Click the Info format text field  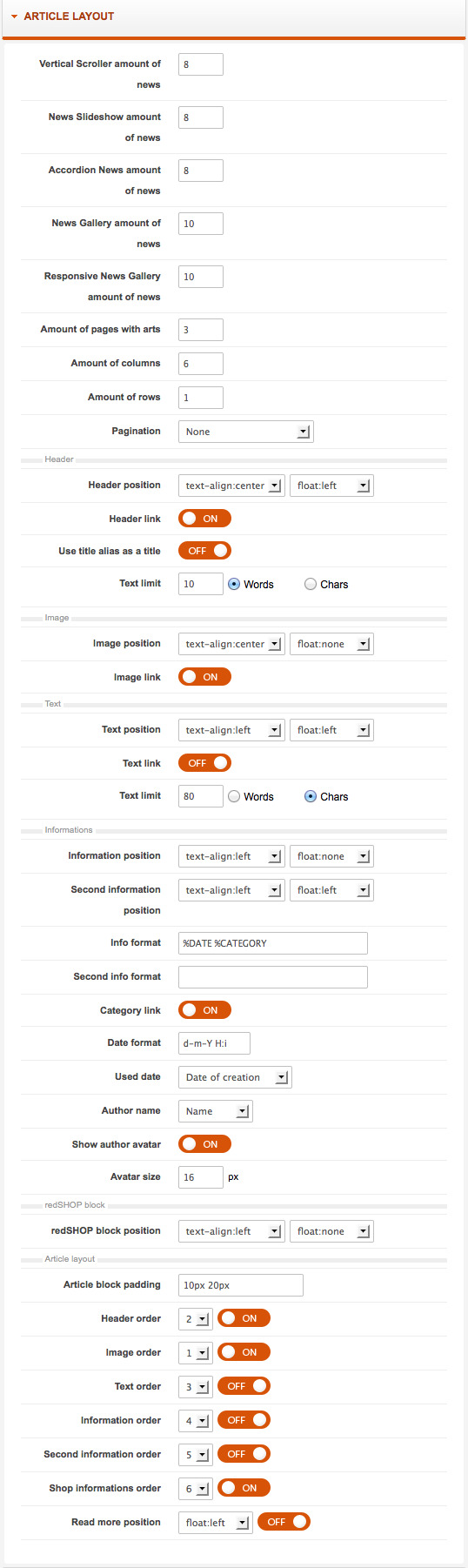coord(273,943)
